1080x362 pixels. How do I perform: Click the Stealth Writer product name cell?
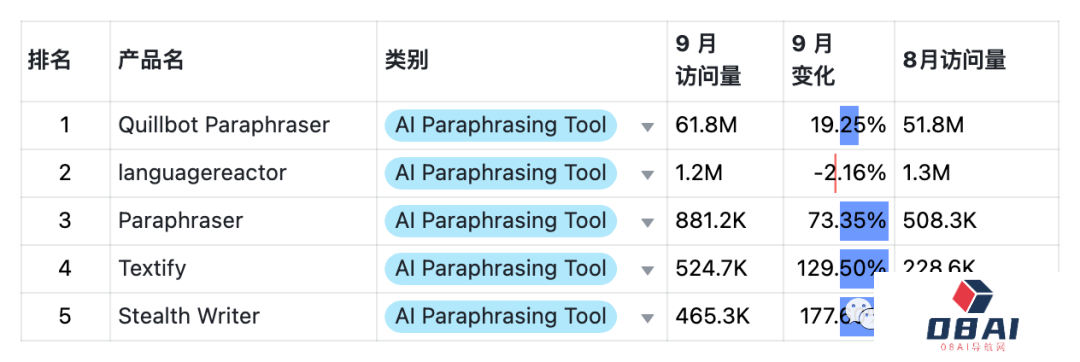click(243, 317)
